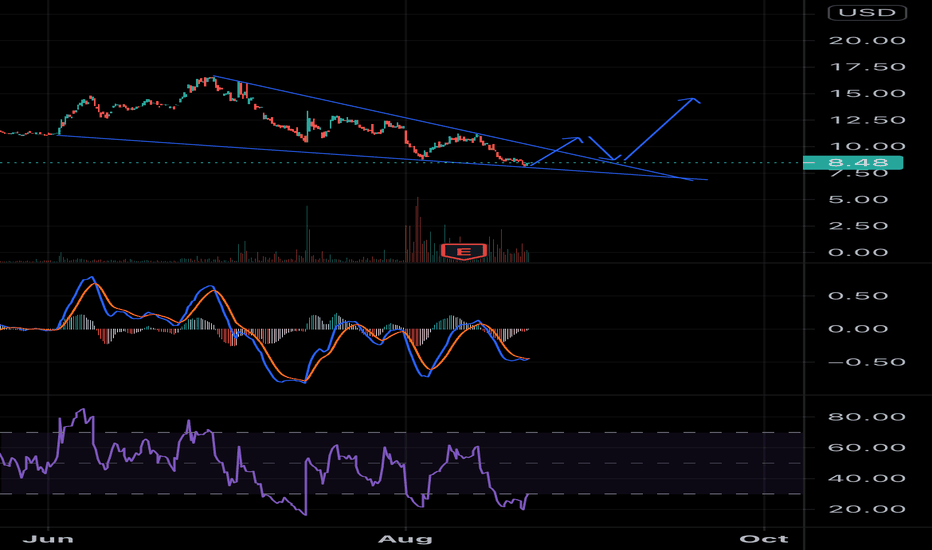Click the RSI 40.00 scale label
The width and height of the screenshot is (932, 550).
point(867,478)
